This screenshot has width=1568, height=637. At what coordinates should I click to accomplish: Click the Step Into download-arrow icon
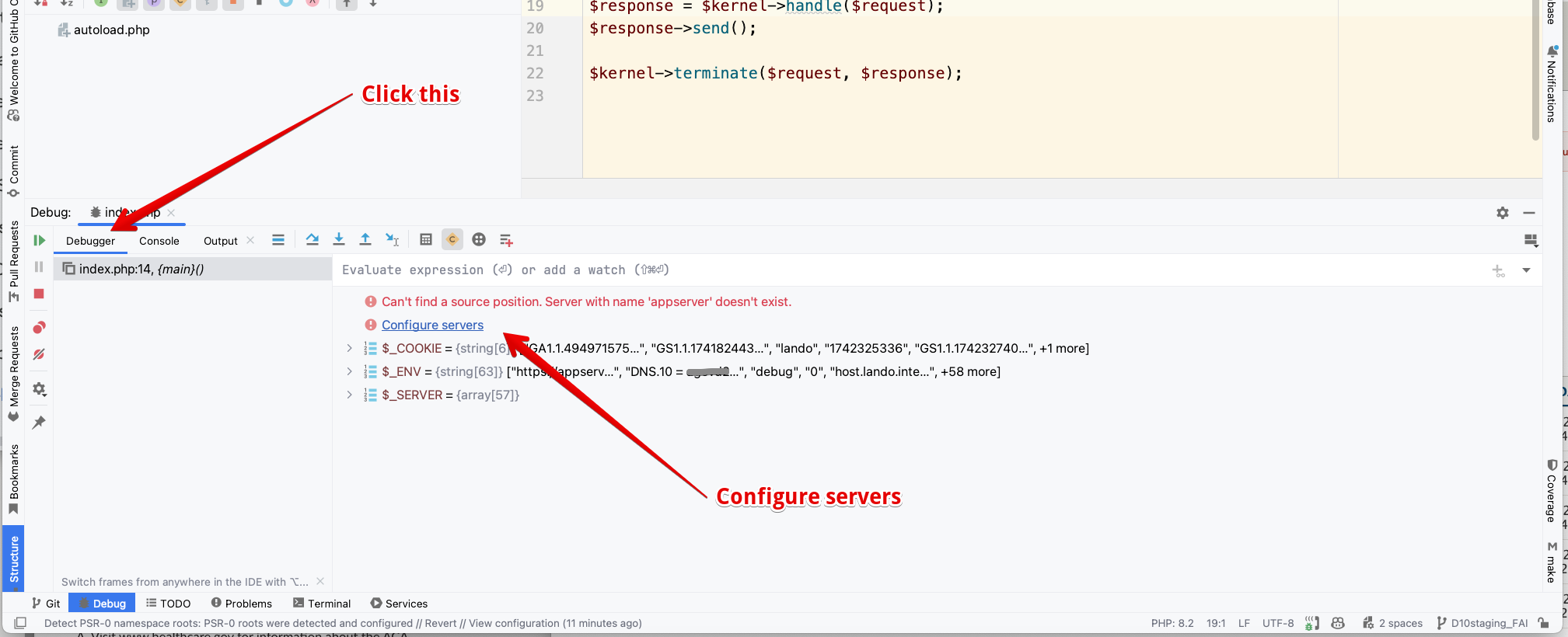click(339, 240)
